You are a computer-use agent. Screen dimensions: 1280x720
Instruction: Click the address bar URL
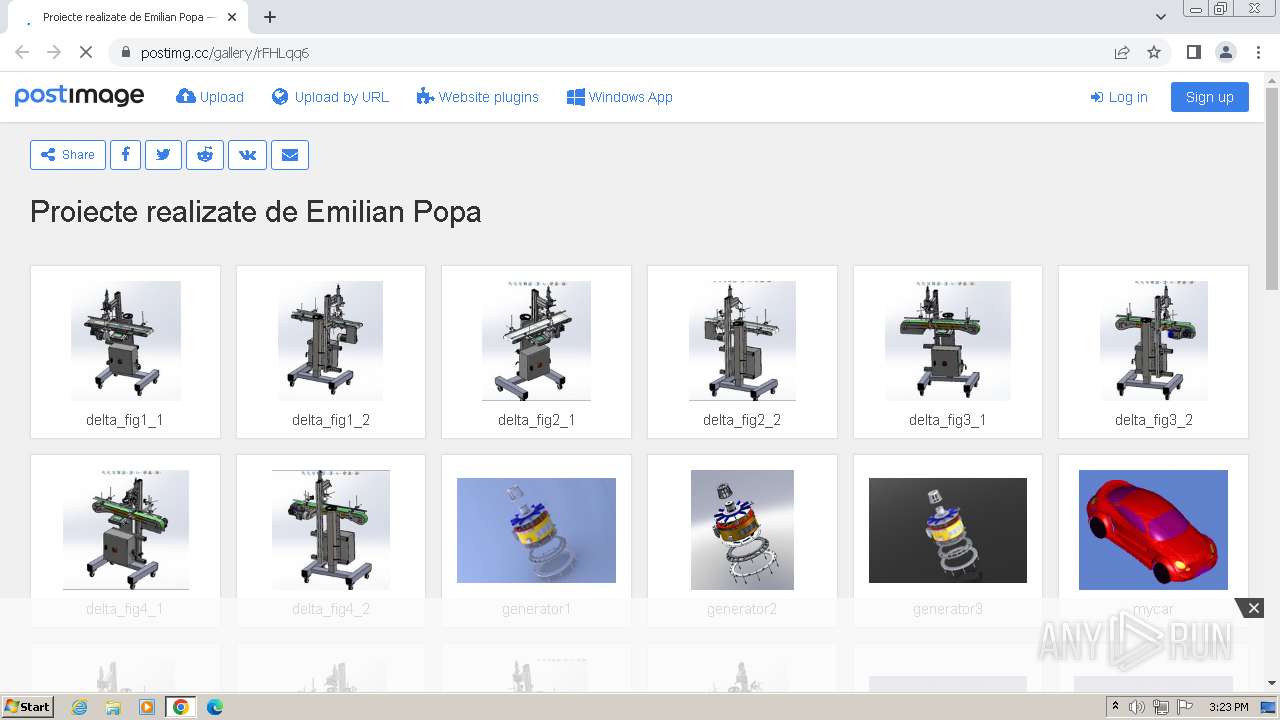(x=225, y=53)
